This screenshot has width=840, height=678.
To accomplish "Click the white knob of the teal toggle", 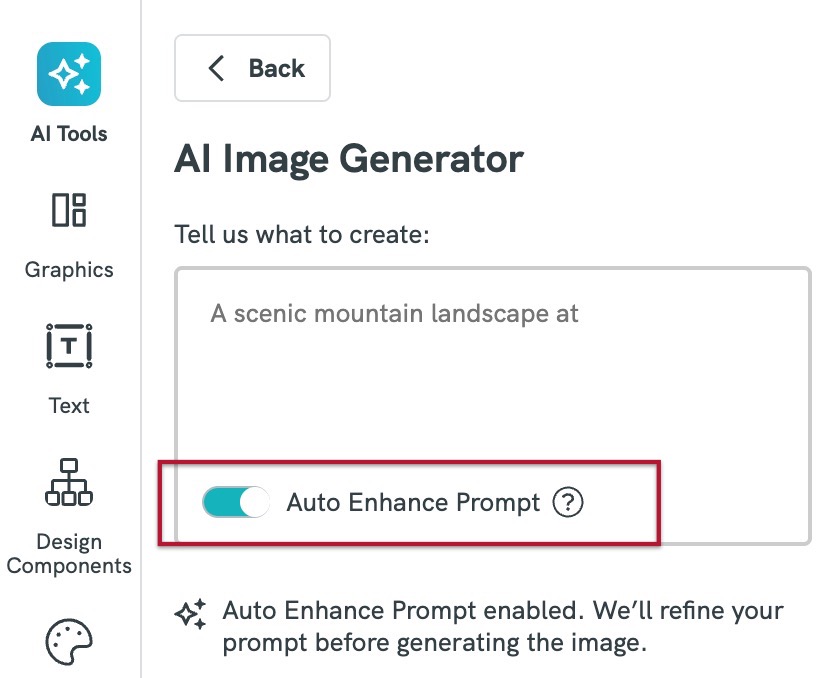I will pyautogui.click(x=254, y=502).
